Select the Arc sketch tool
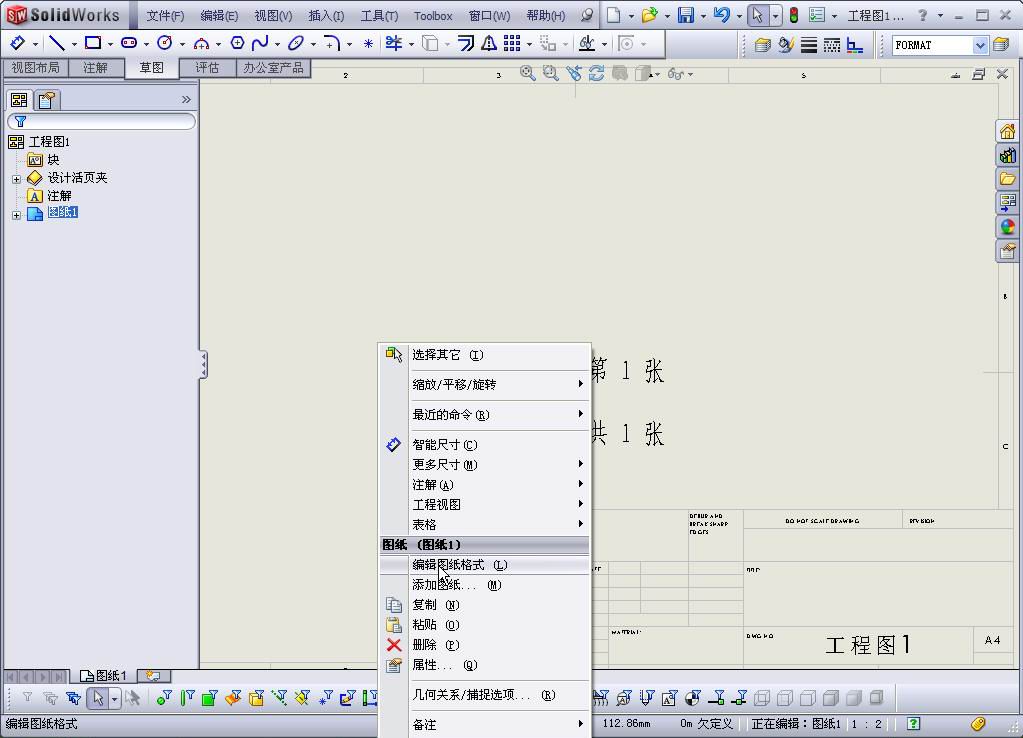1023x738 pixels. click(202, 44)
